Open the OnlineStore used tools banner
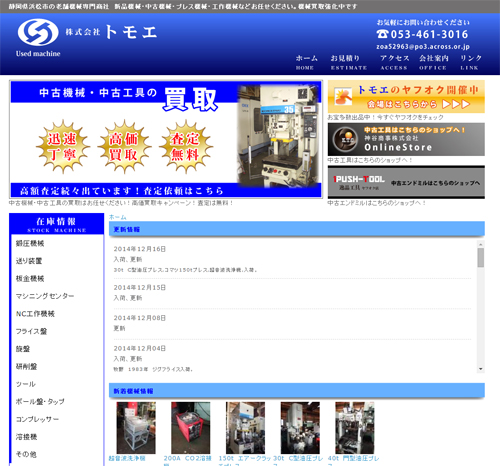The image size is (500, 466). (x=406, y=139)
